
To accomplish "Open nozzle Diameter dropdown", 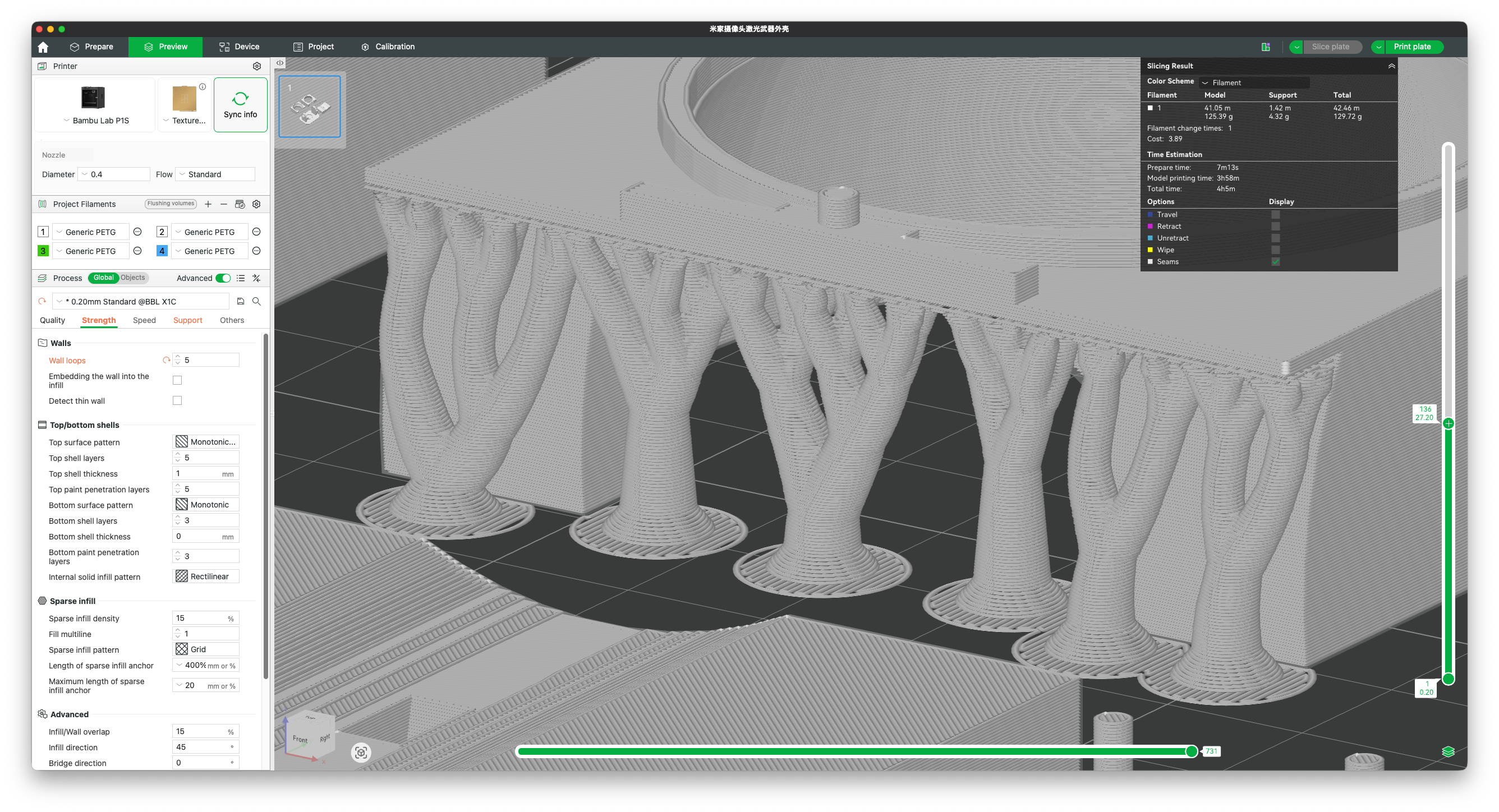I will [x=115, y=174].
